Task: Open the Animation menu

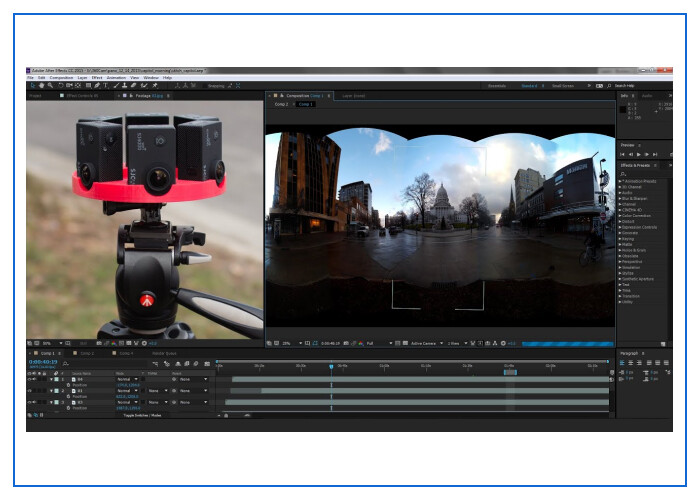Action: point(116,78)
